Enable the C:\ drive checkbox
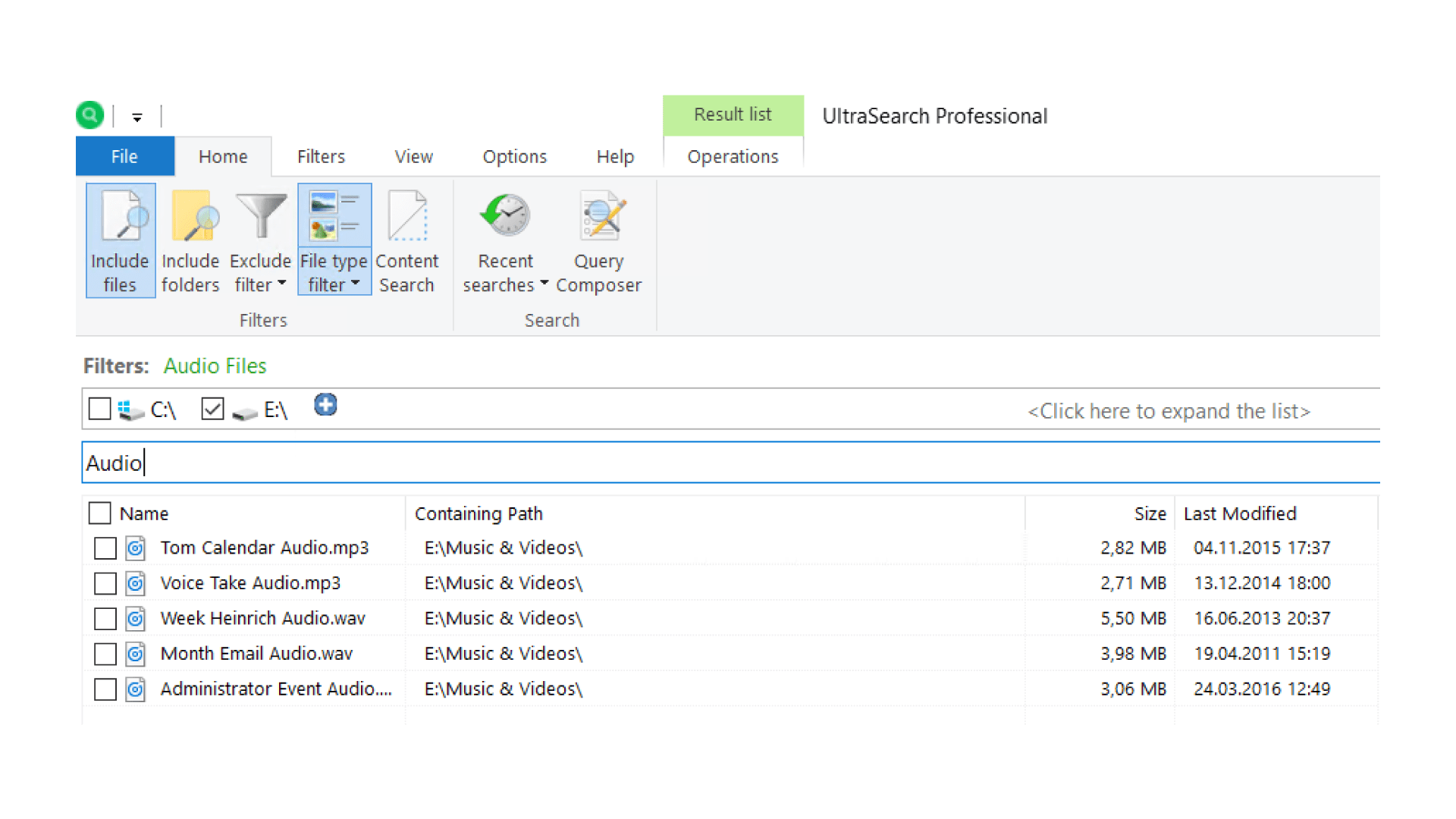 [99, 408]
